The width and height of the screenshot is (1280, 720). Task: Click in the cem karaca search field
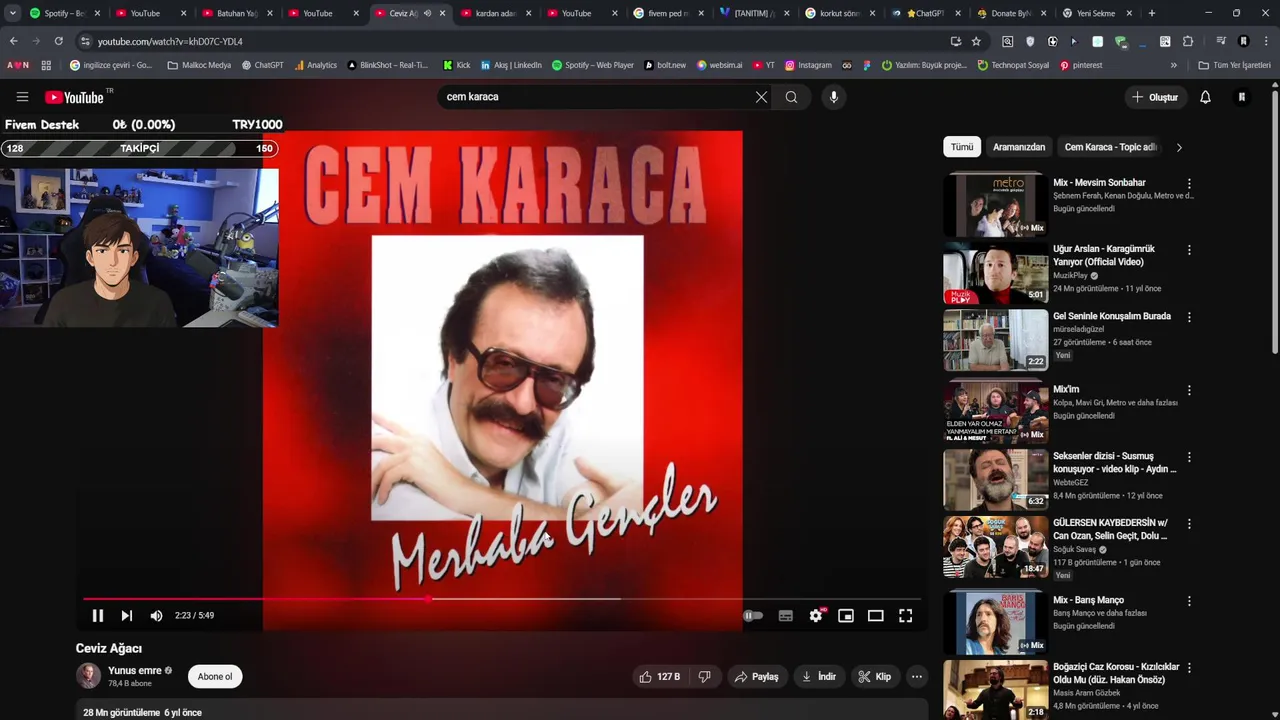pos(595,97)
